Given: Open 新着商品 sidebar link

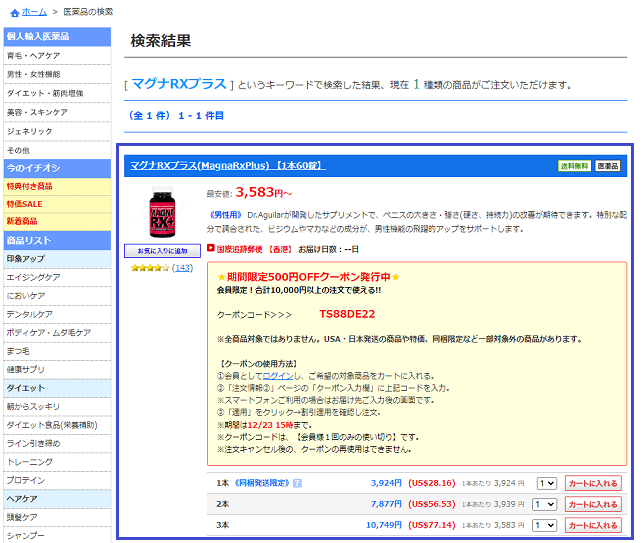Looking at the screenshot, I should click(57, 221).
